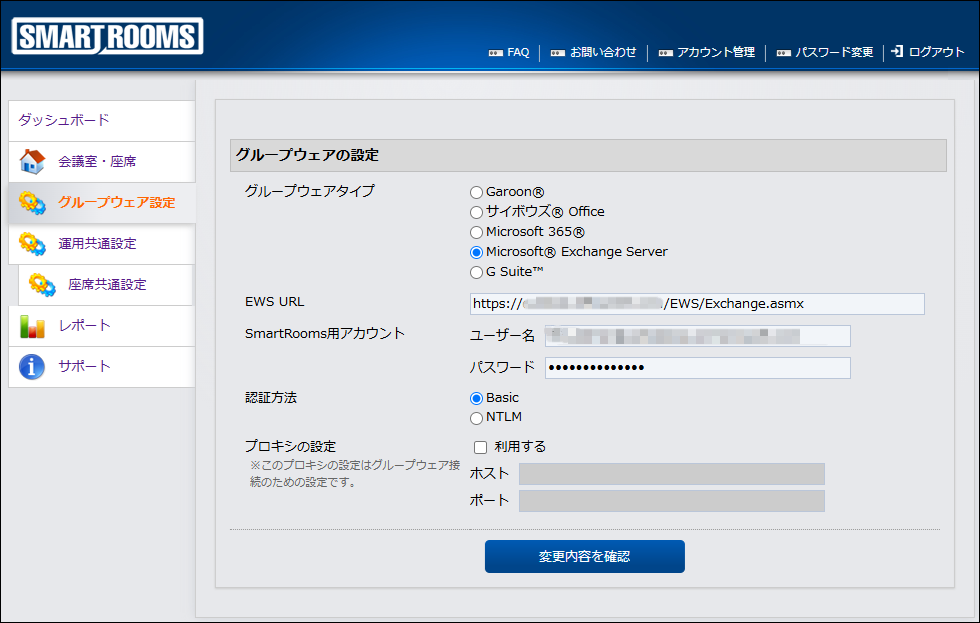
Task: Pick the G Suite radio option
Action: point(477,272)
